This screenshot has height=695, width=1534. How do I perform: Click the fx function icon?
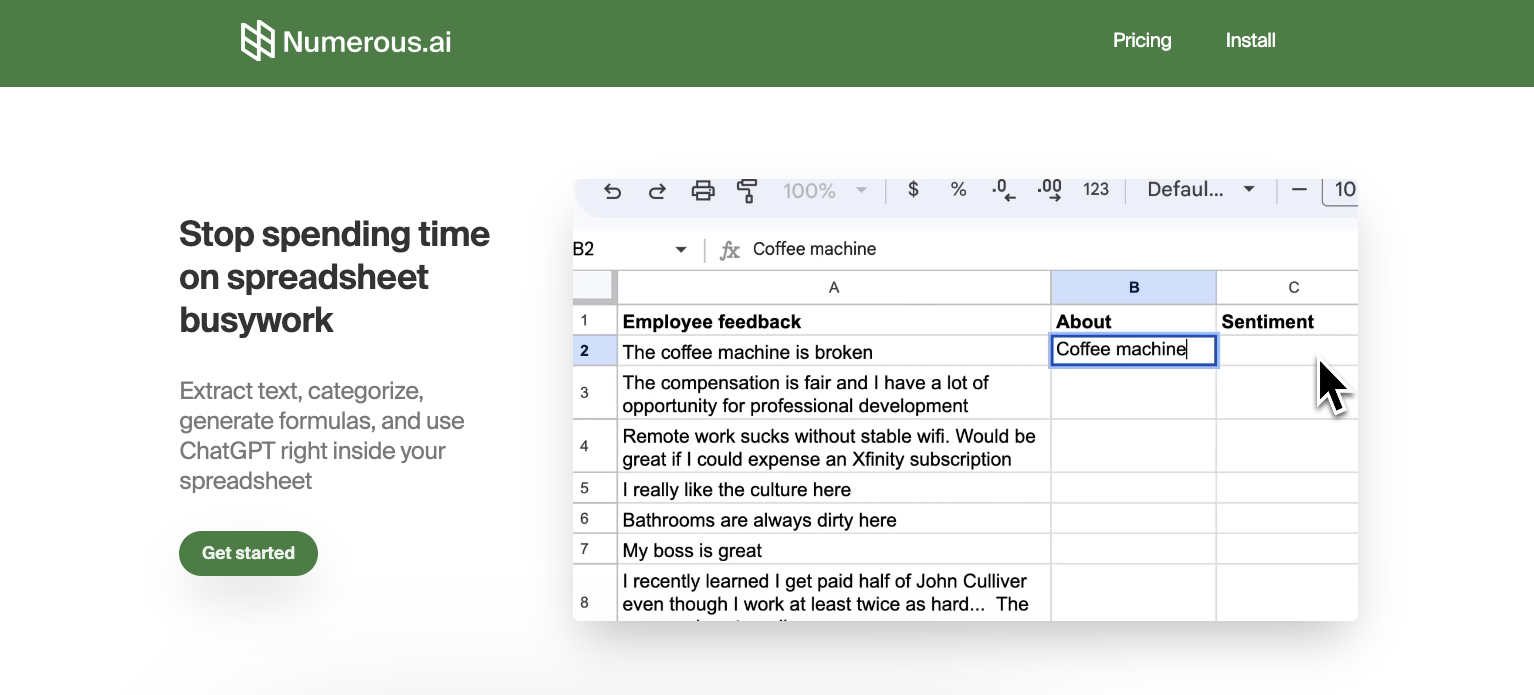tap(730, 250)
